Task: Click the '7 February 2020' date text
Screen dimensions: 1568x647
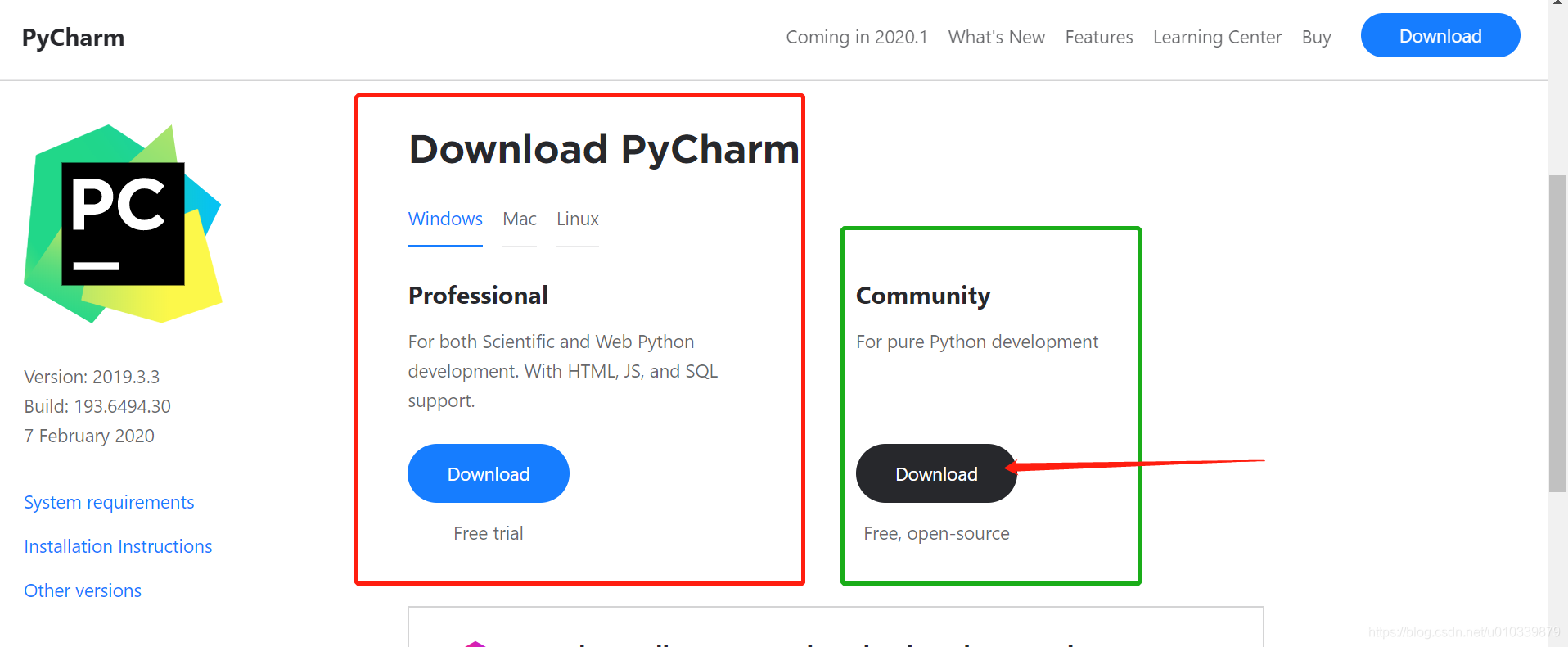Action: click(x=89, y=436)
